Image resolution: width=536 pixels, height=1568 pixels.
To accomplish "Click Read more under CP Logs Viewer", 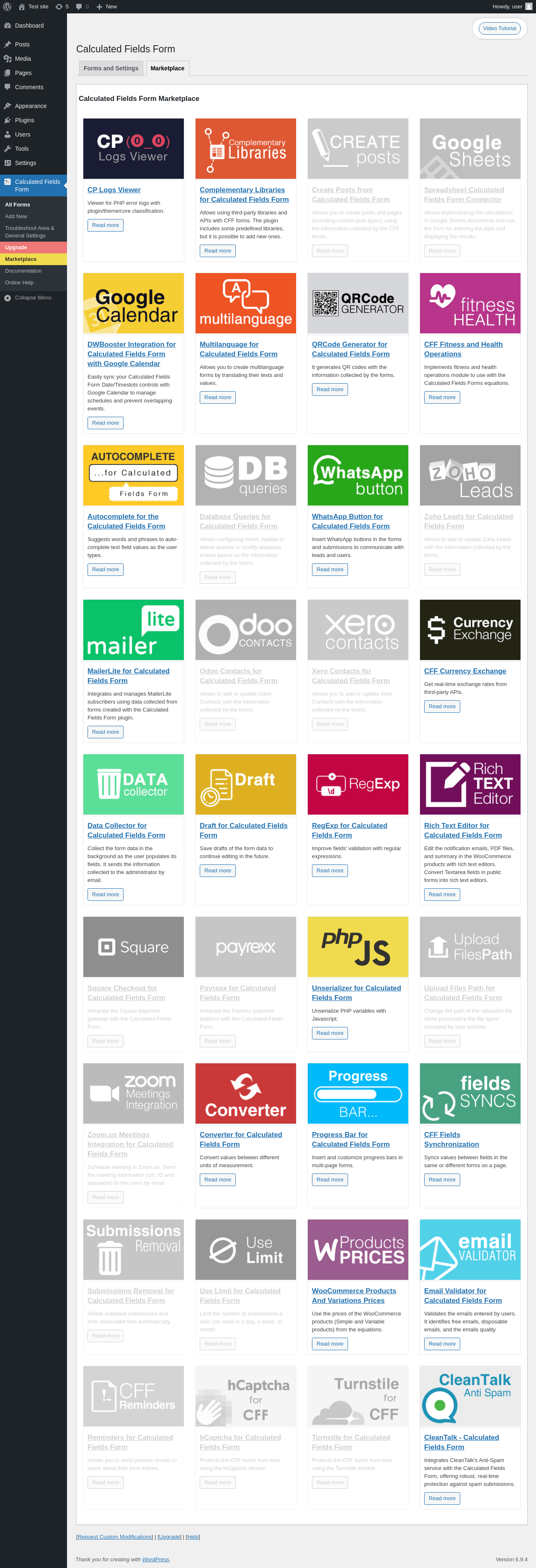I will 105,225.
